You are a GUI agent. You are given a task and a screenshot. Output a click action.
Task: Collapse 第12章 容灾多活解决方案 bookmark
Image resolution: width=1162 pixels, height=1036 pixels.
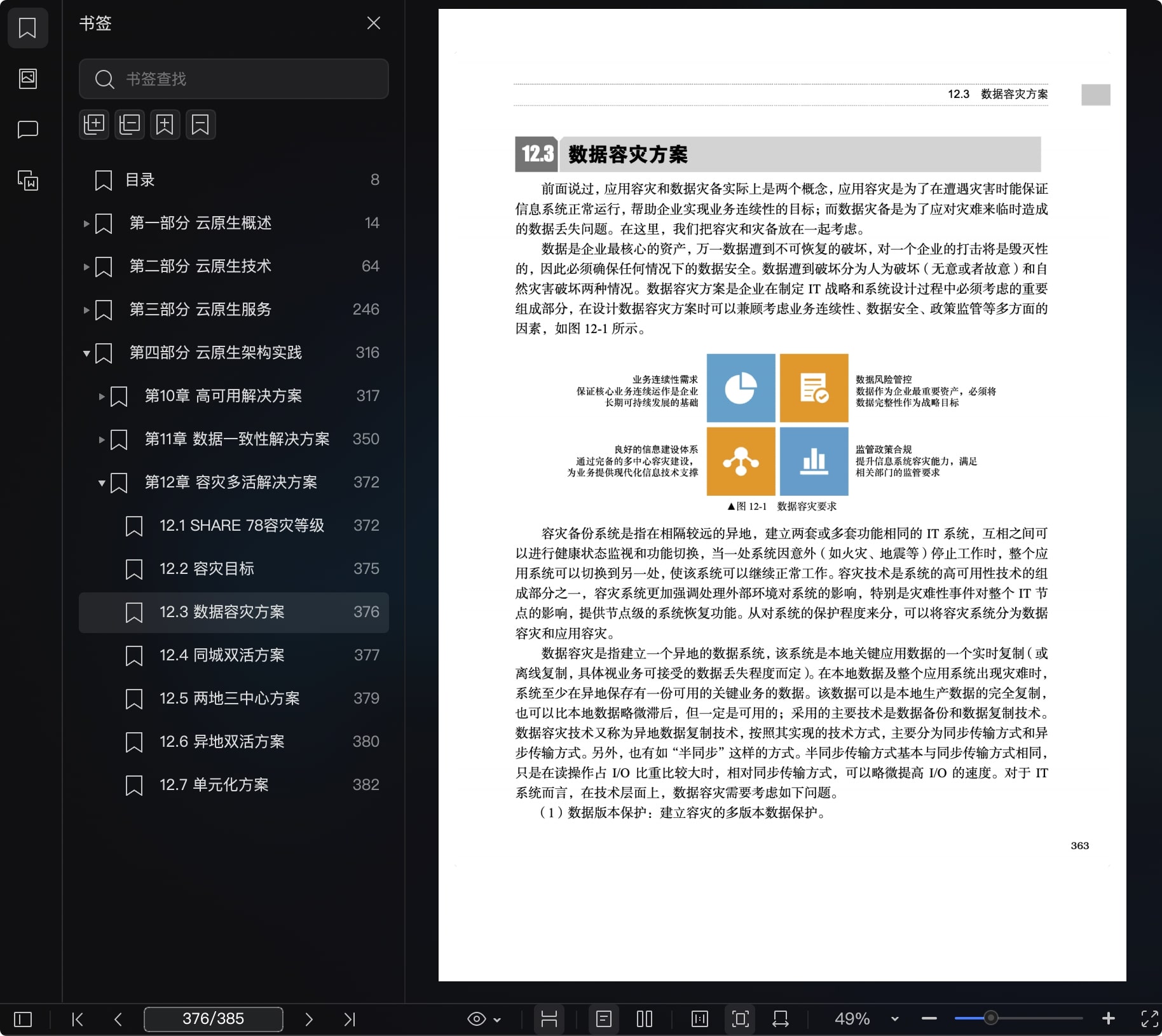(x=102, y=482)
